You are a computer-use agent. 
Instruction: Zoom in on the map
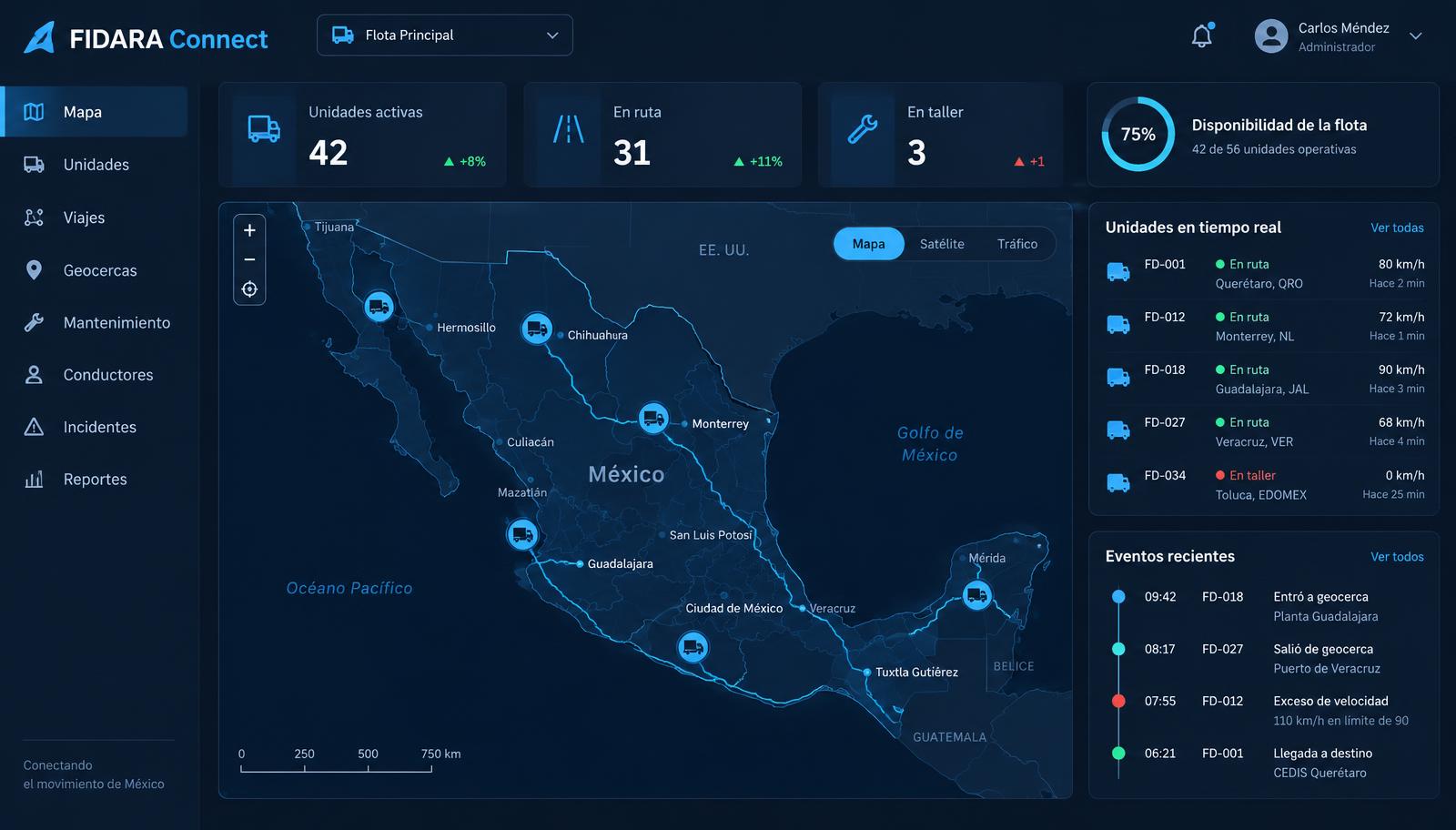(x=249, y=230)
